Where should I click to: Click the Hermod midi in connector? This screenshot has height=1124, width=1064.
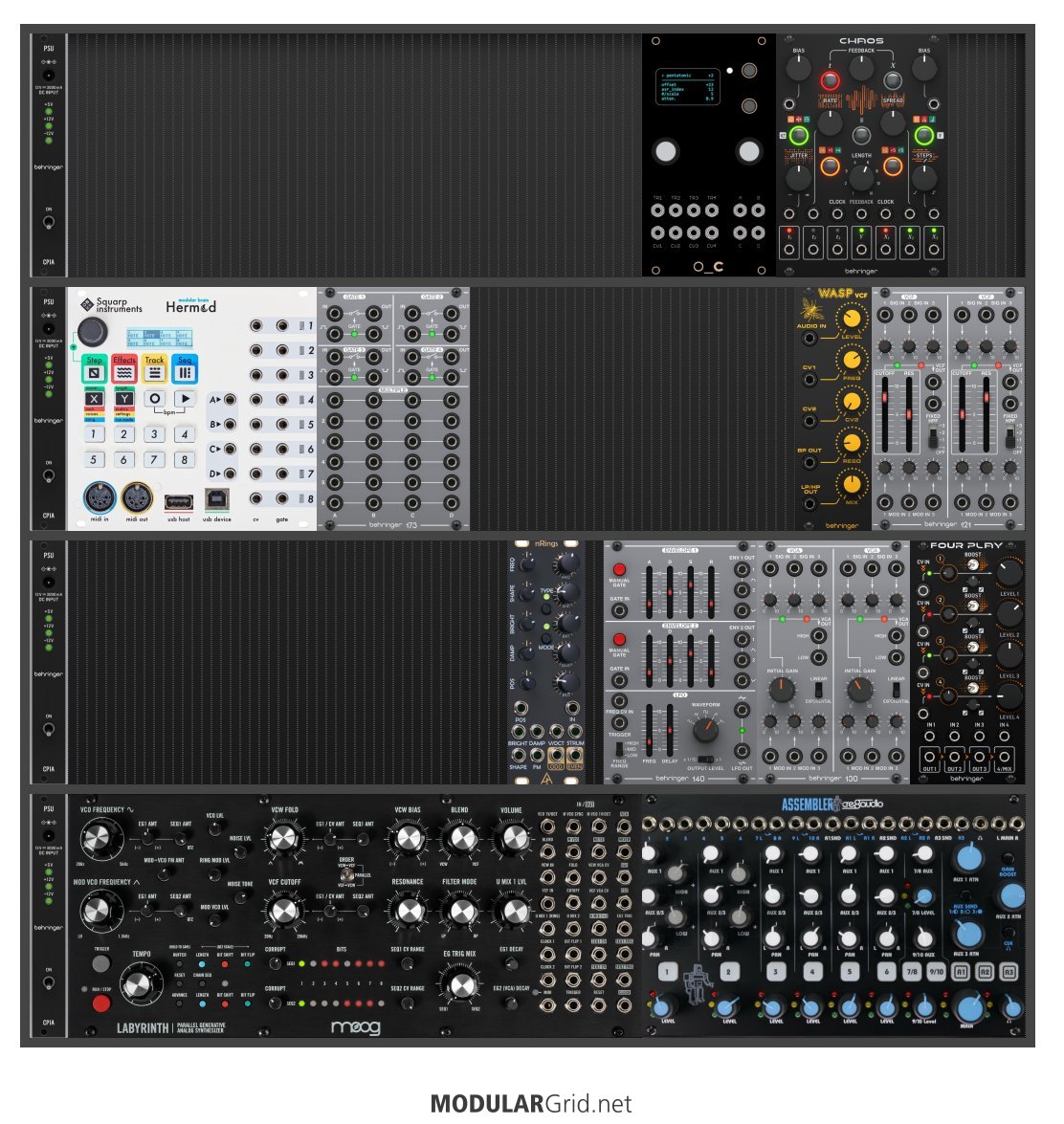point(100,498)
